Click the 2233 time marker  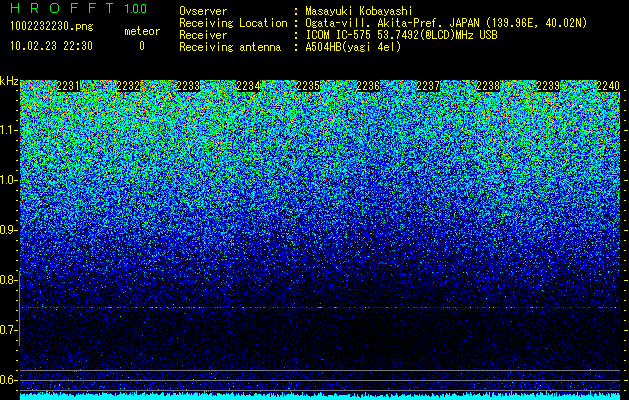pos(188,86)
